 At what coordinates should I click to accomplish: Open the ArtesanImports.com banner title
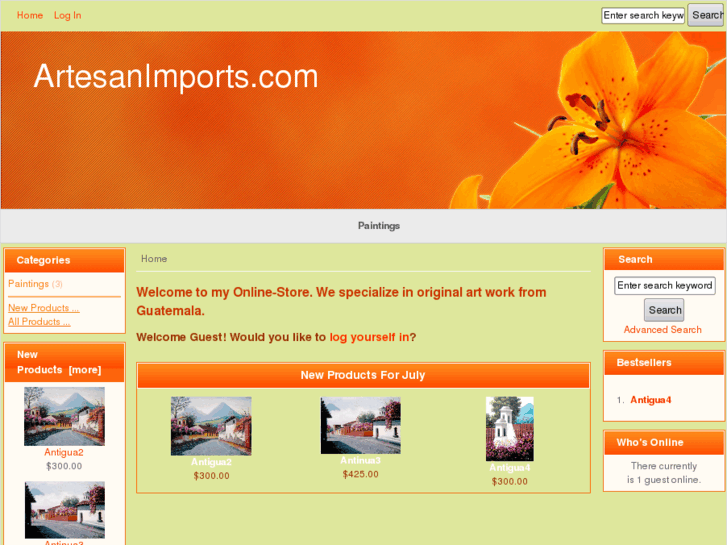[176, 77]
